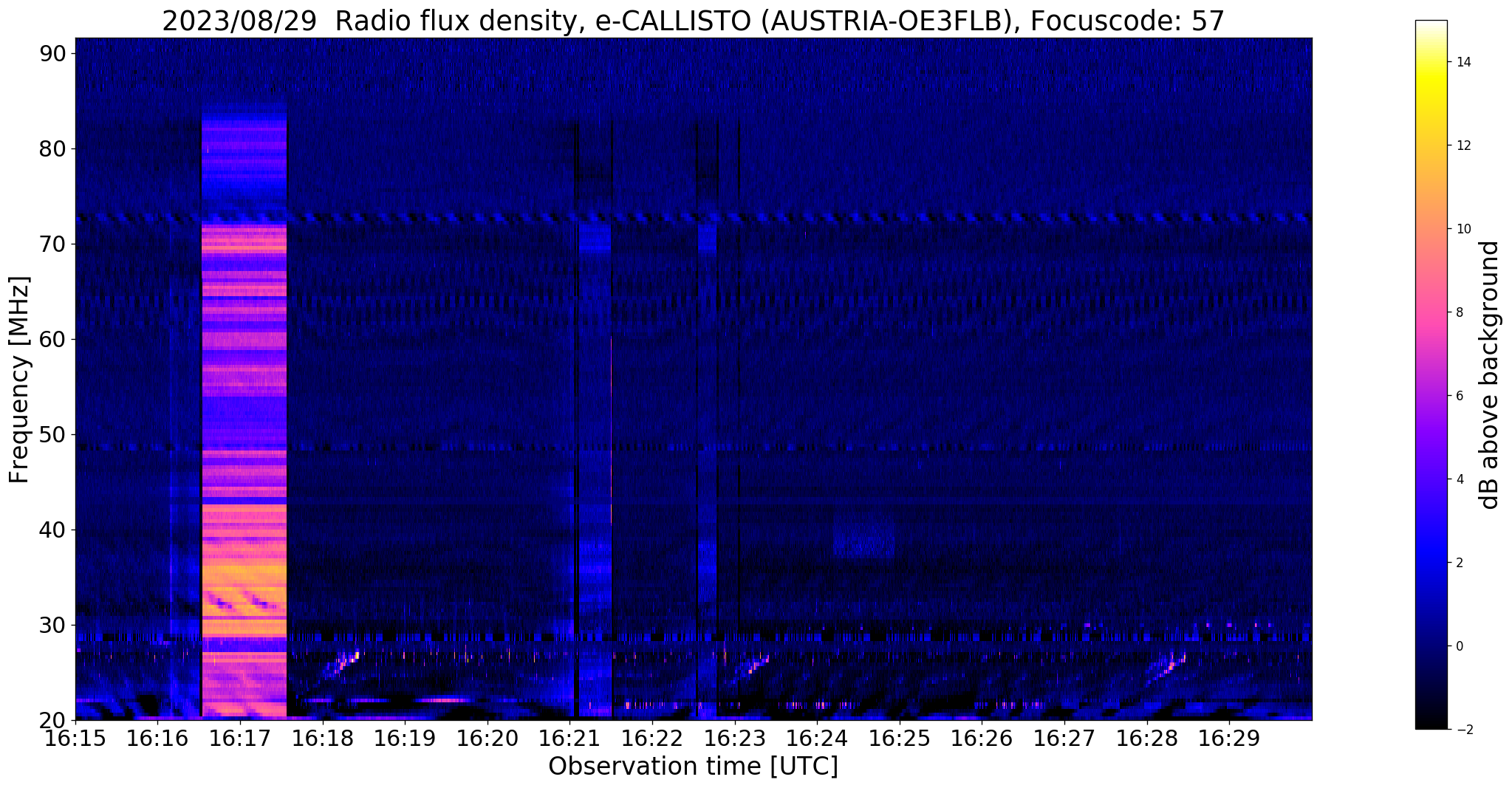
Task: Click the 16:17 time tick label
Action: (240, 738)
